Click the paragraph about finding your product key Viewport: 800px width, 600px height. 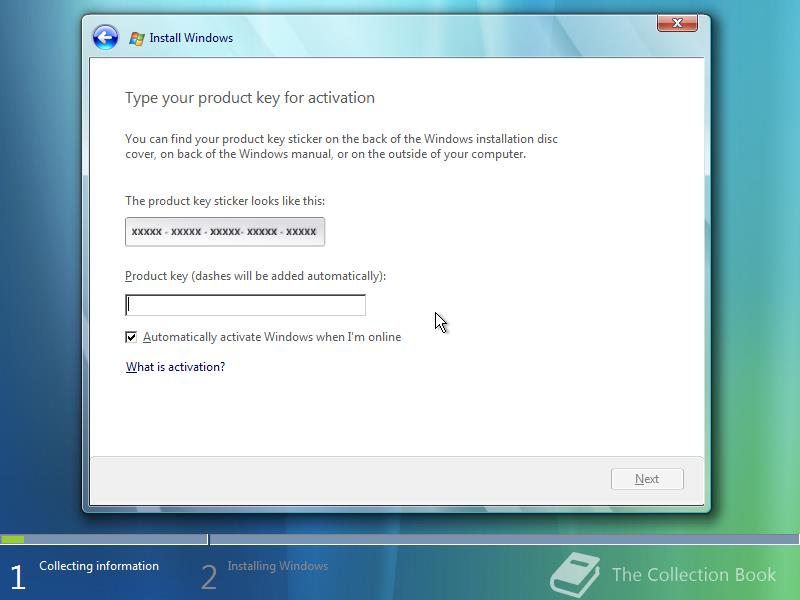point(341,146)
